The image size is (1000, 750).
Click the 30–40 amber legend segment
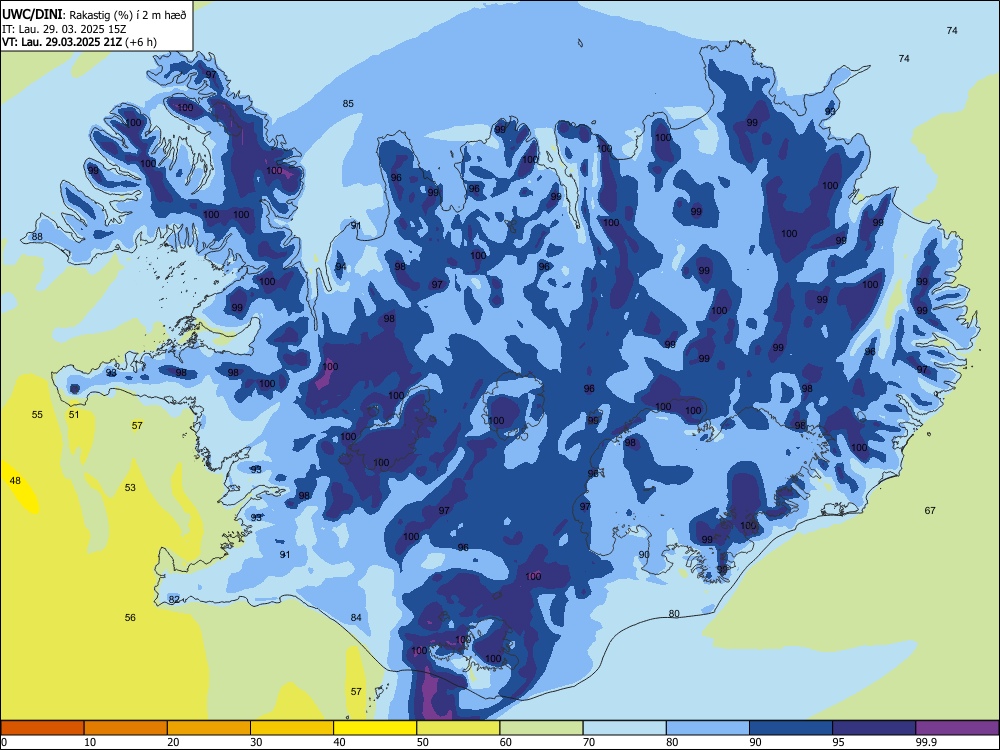coord(292,728)
